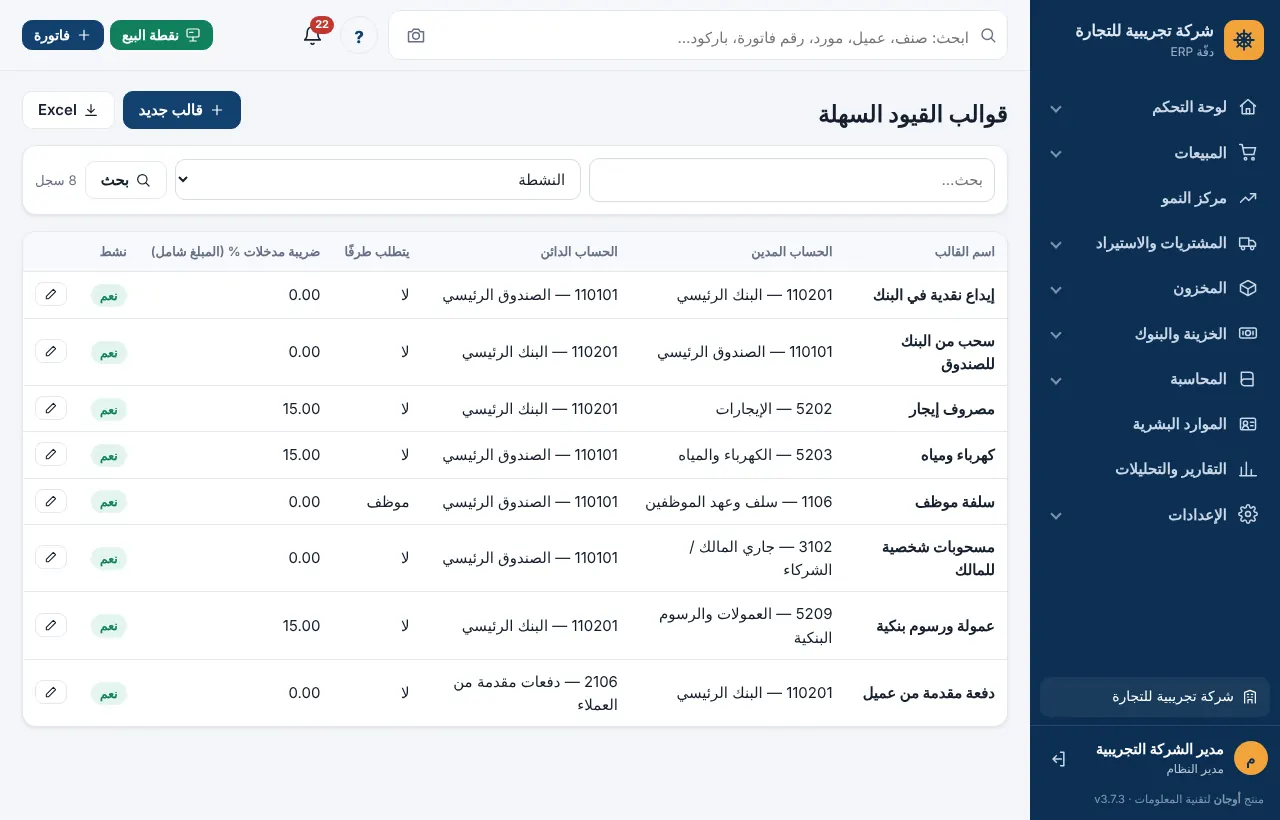Expand the الإعدادات menu chevron
1280x820 pixels.
click(1056, 515)
